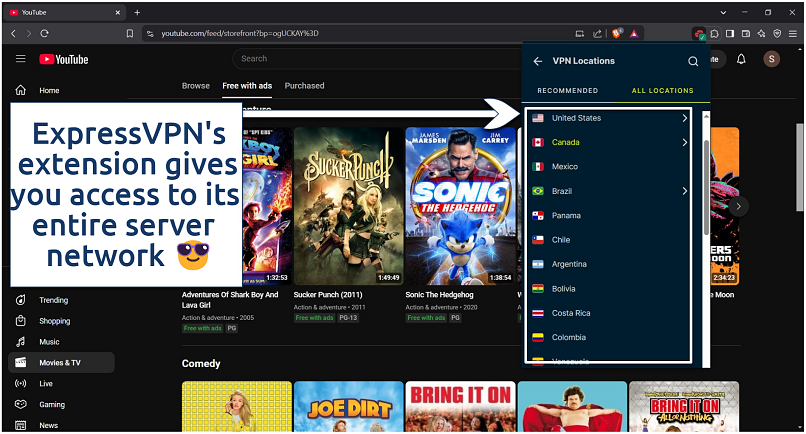Open the Trending sidebar item

tap(53, 300)
